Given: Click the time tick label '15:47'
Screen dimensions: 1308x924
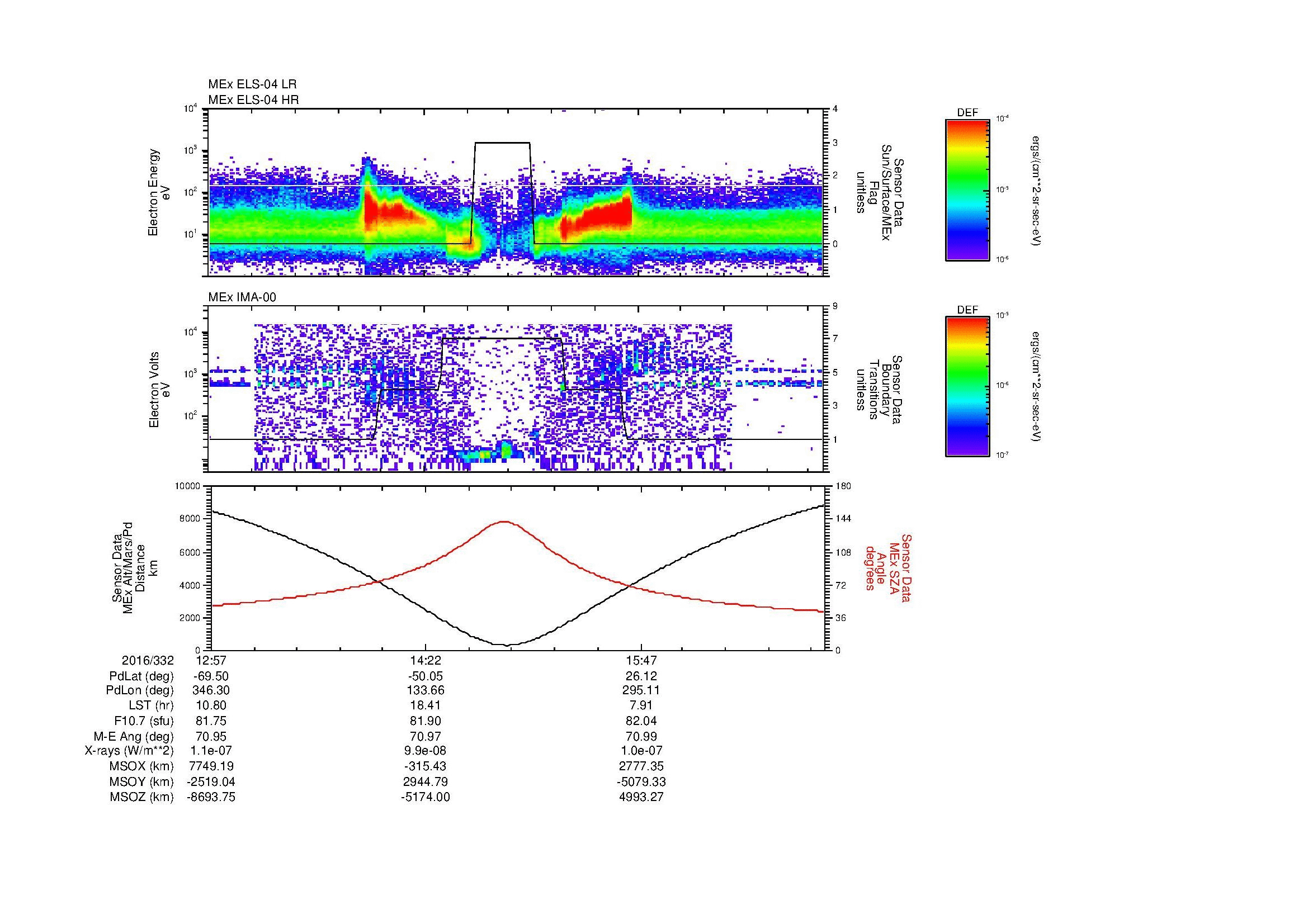Looking at the screenshot, I should (x=641, y=660).
